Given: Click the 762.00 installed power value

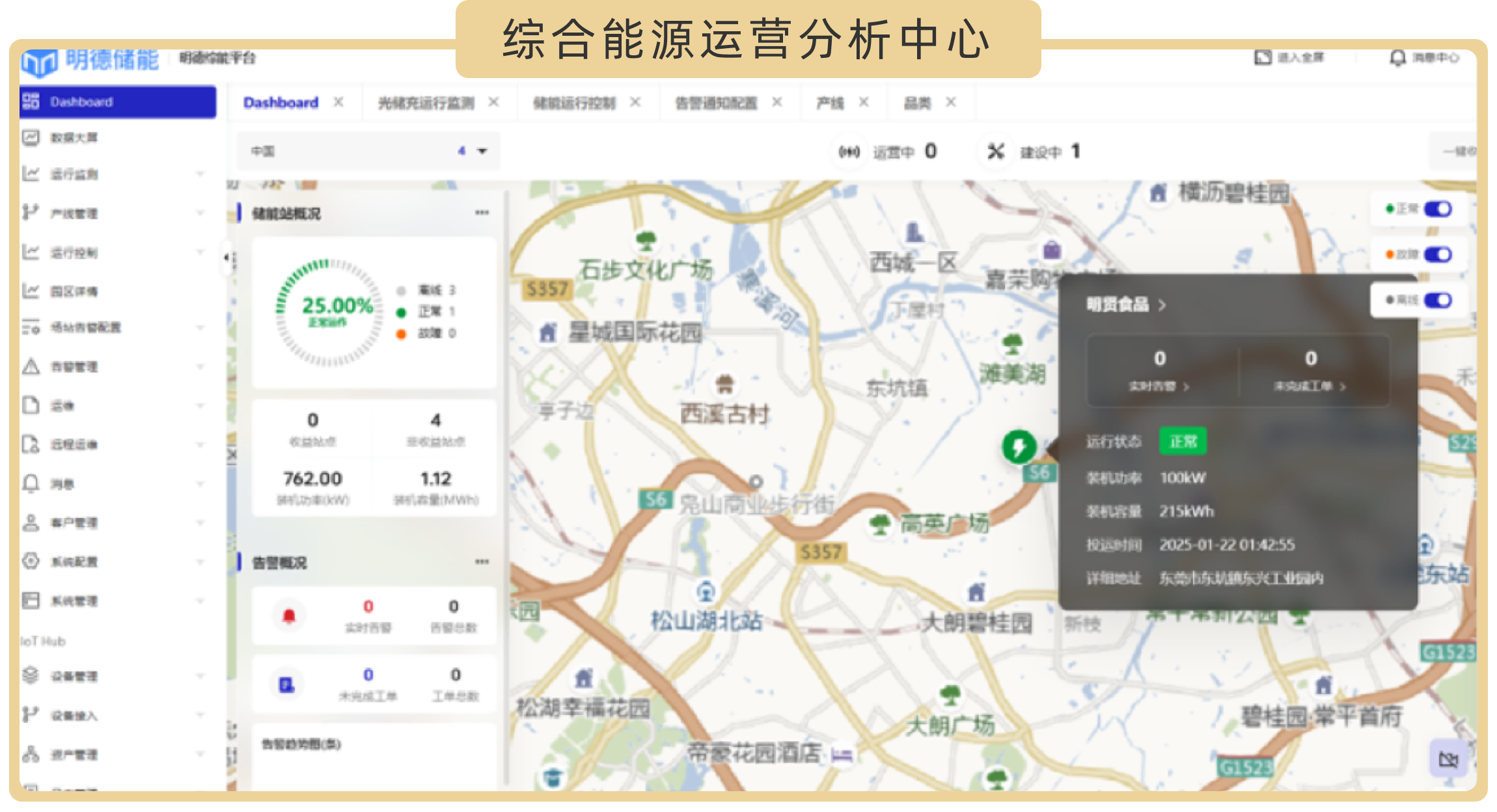Looking at the screenshot, I should 312,479.
